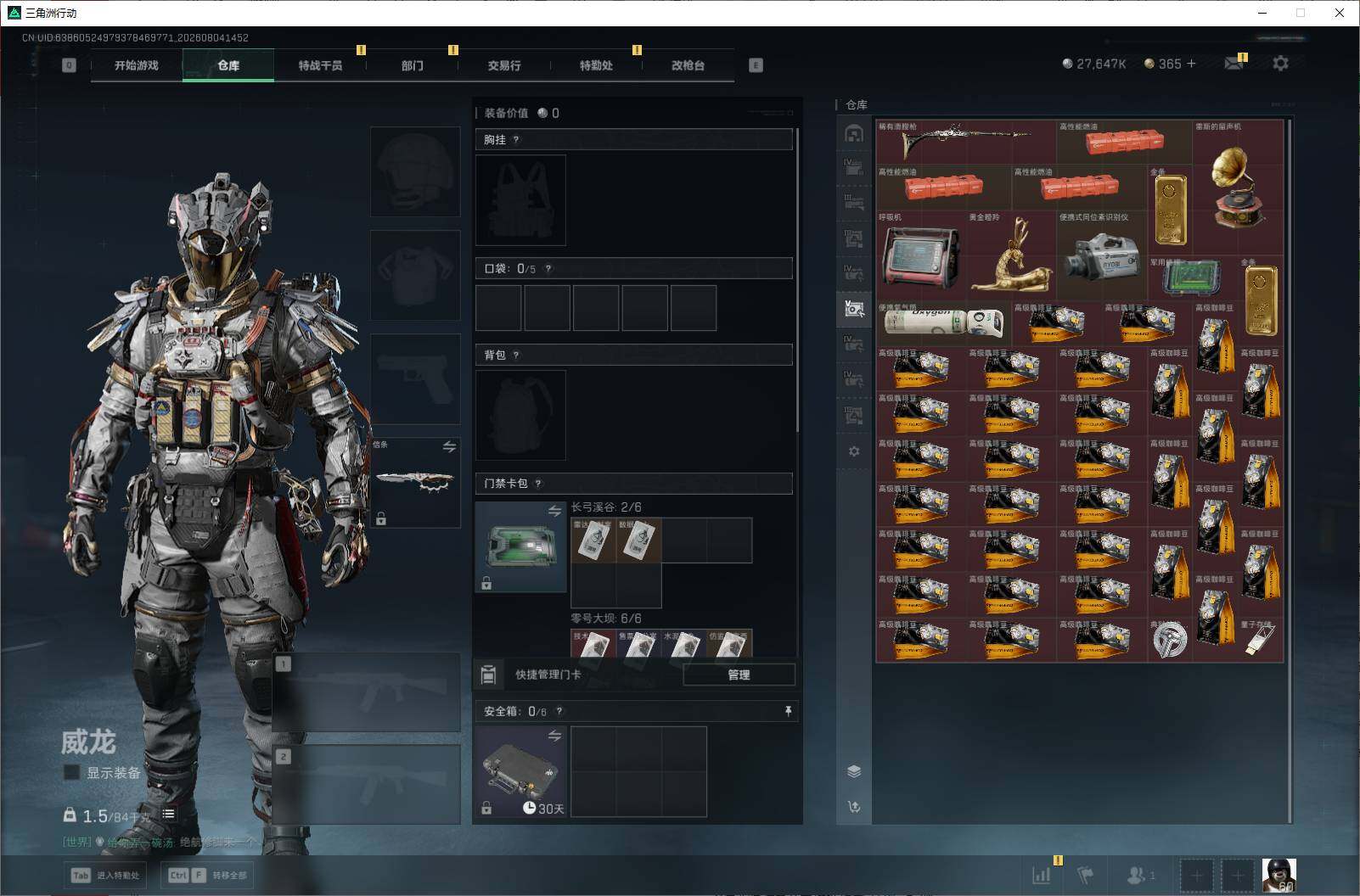The image size is (1360, 896).
Task: Select the 仓库 tab
Action: 228,65
